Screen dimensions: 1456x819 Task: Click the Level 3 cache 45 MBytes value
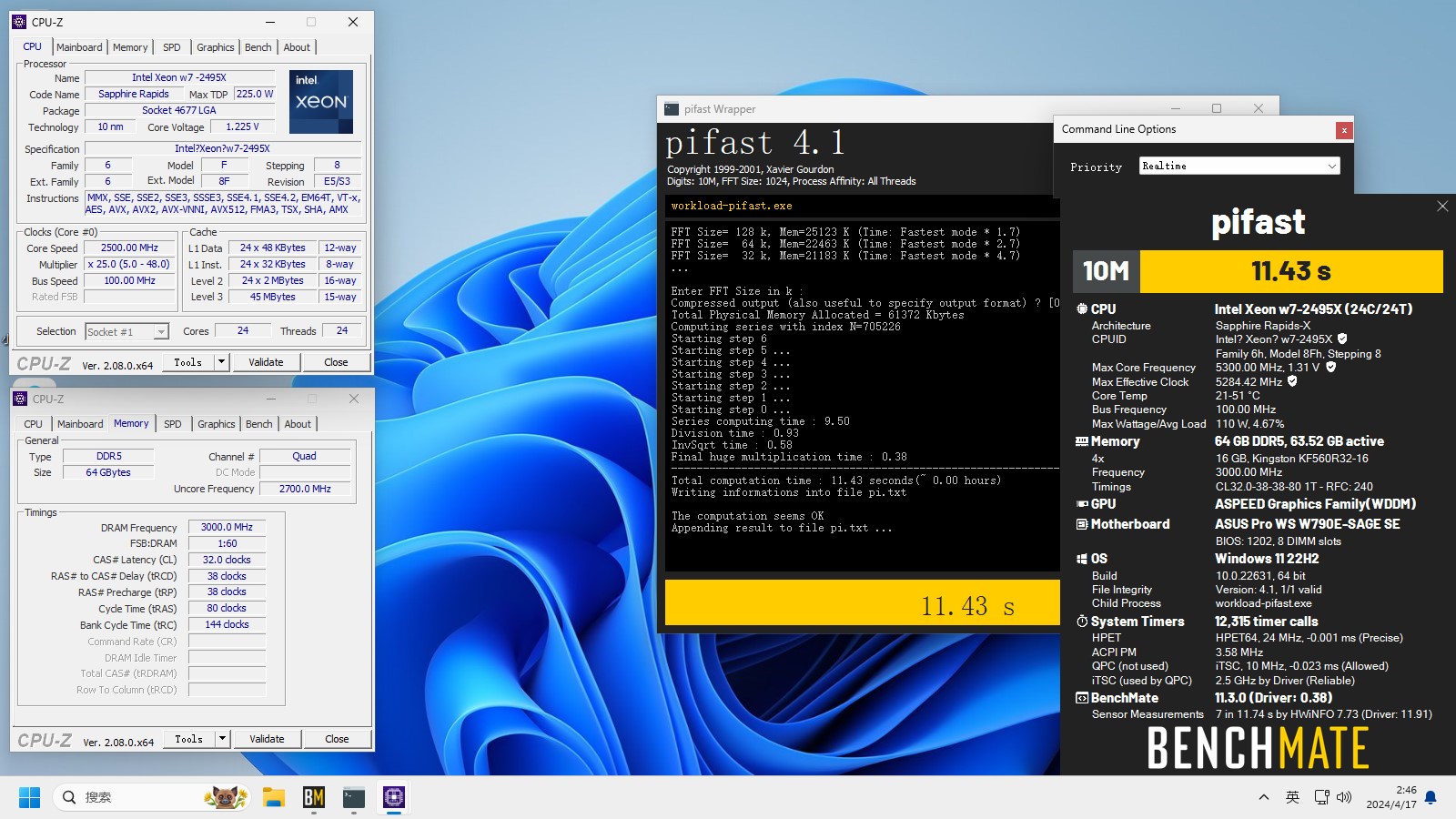click(x=273, y=297)
